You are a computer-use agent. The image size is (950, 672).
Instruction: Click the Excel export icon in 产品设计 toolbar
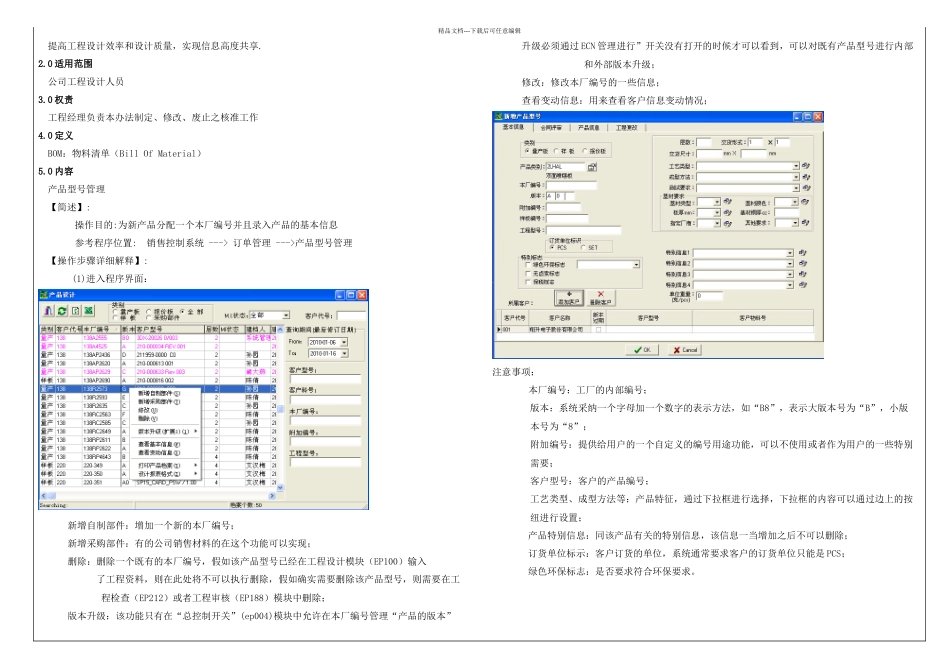coord(88,311)
